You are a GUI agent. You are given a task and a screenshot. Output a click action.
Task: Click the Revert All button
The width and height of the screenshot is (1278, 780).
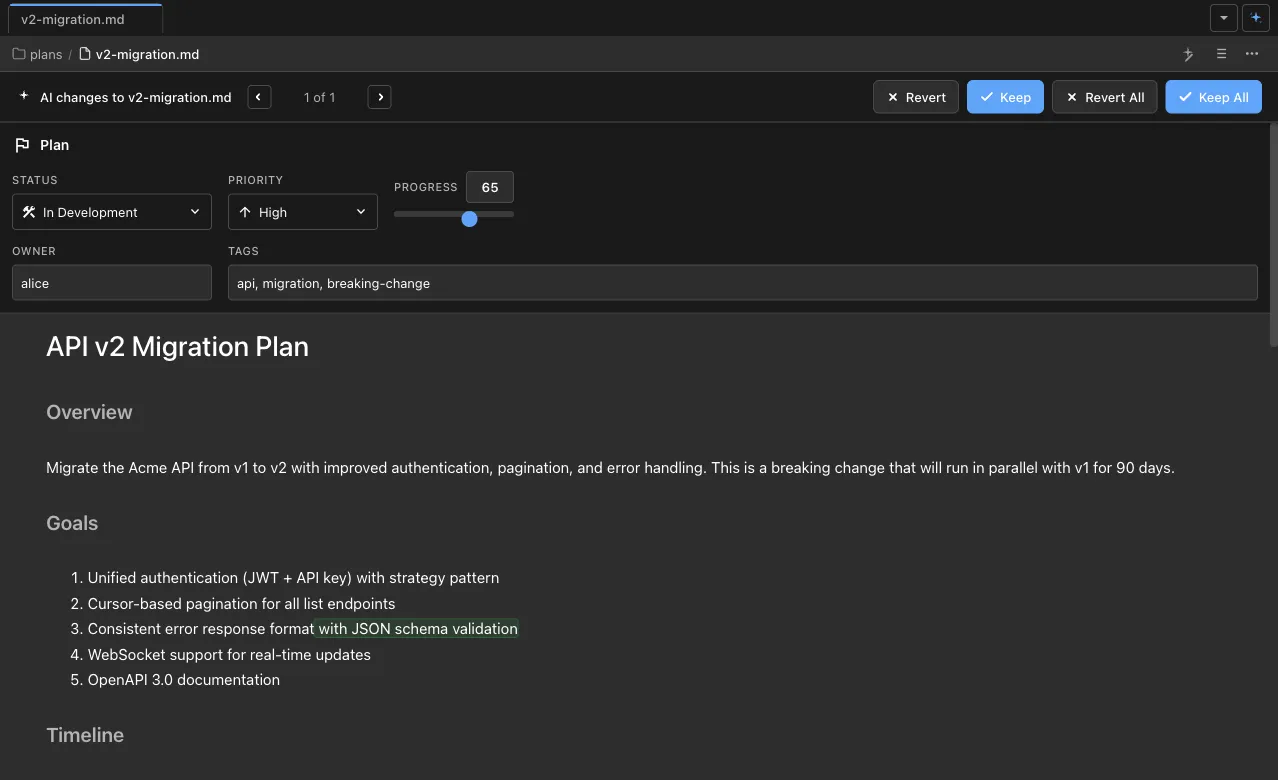[x=1104, y=97]
